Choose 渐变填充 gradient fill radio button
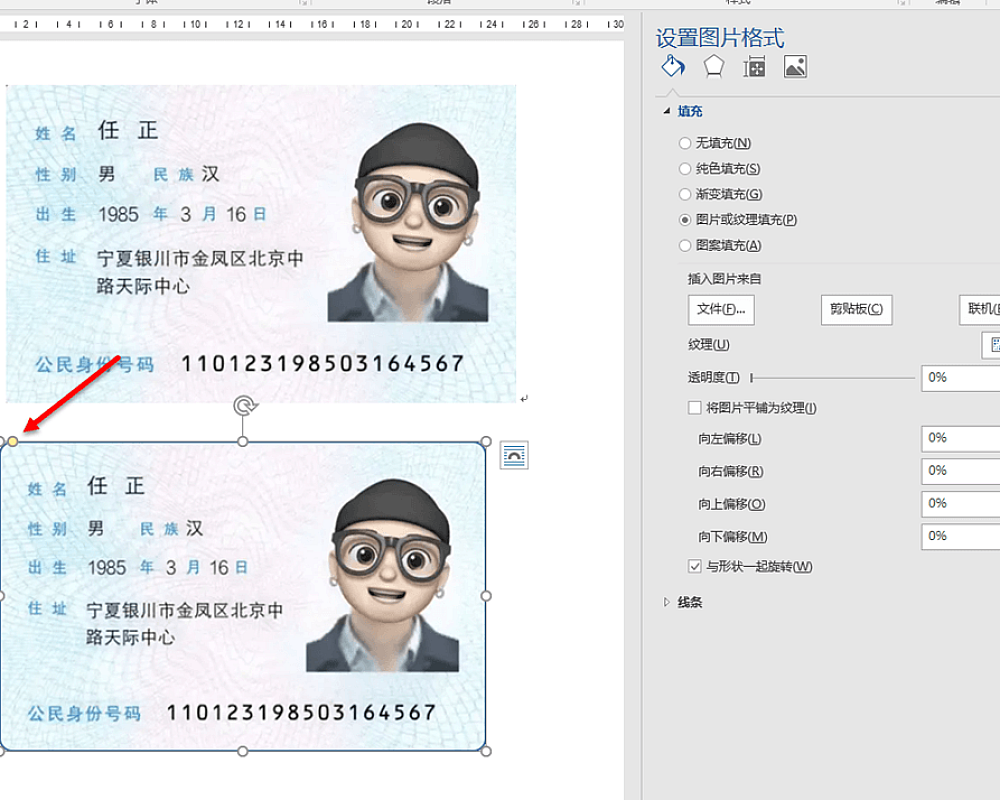 pyautogui.click(x=685, y=195)
